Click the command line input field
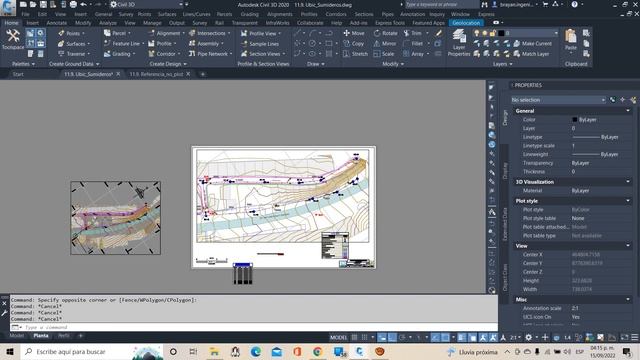Viewport: 640px width, 360px height. point(253,327)
